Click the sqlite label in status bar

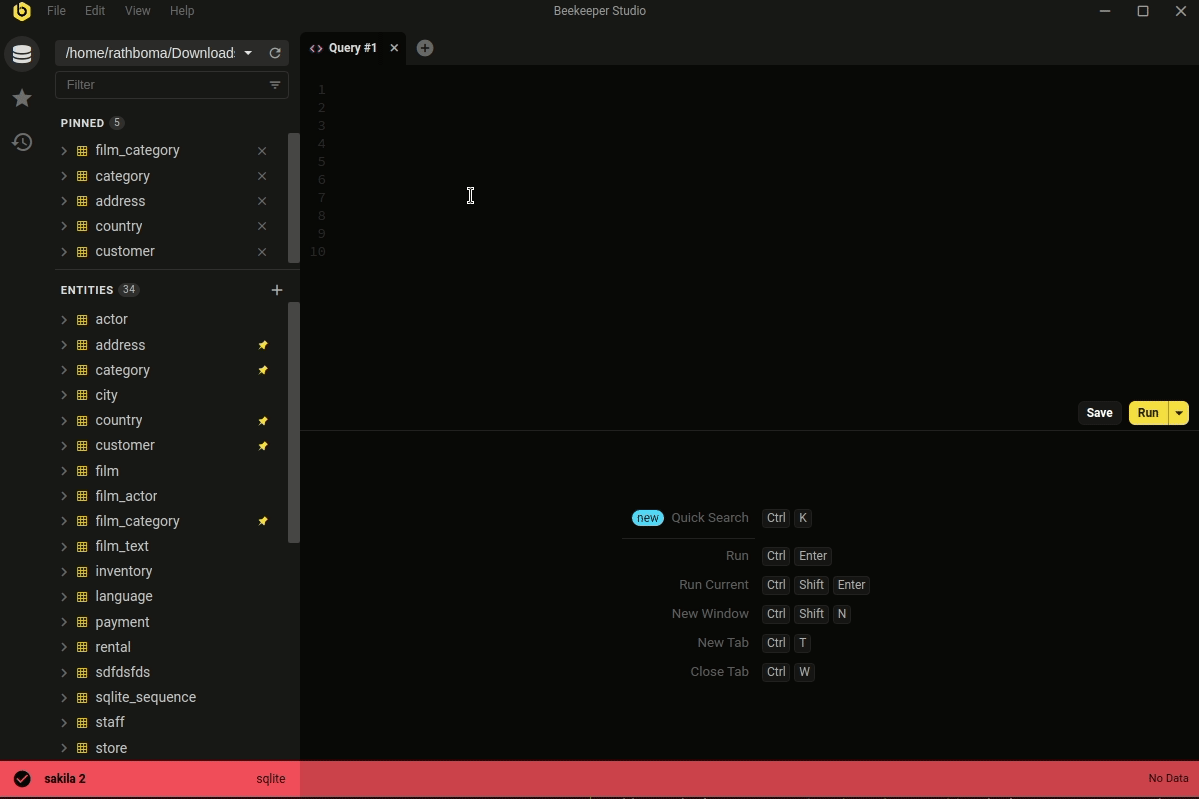pos(271,779)
